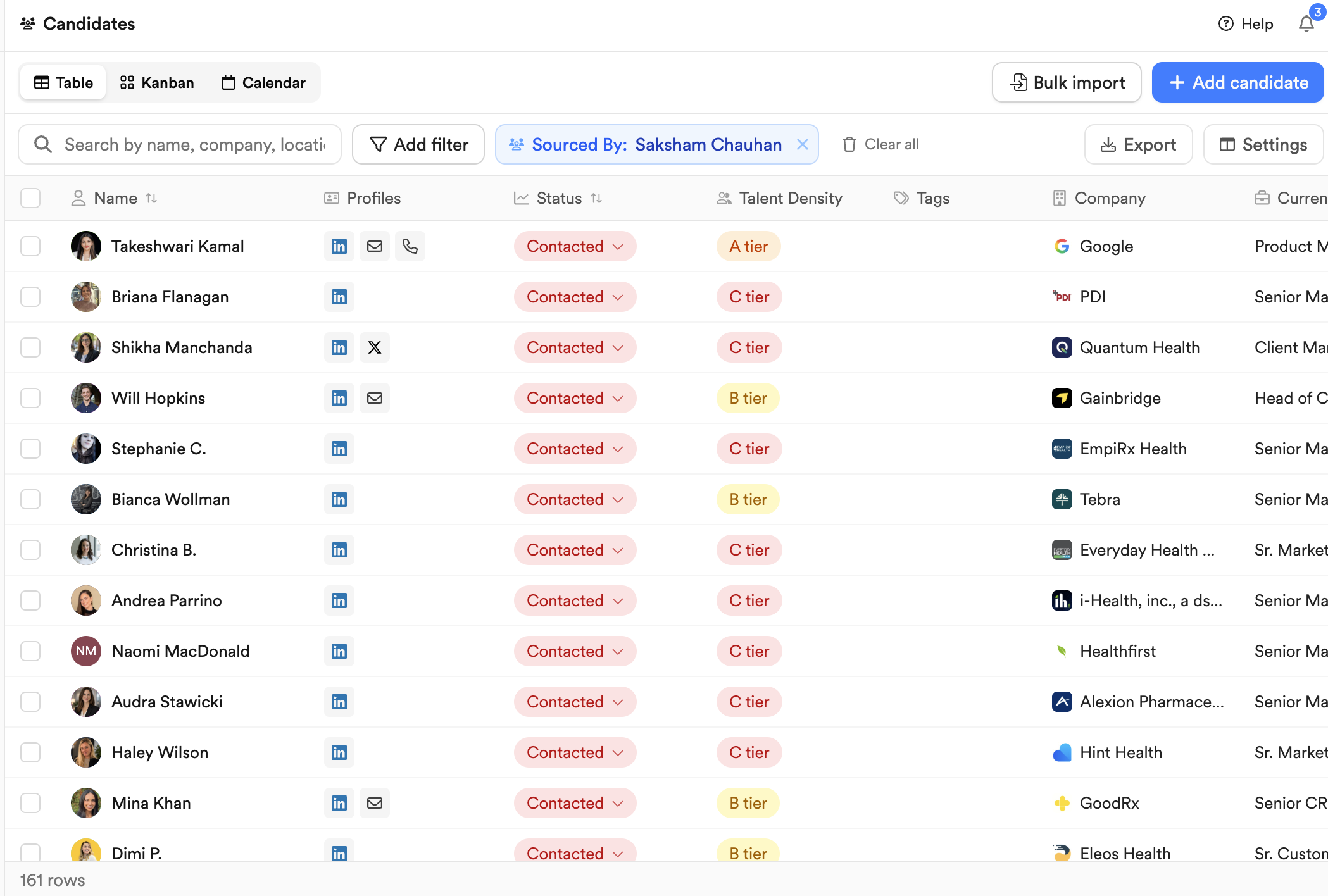
Task: Select Stephanie C.'s row checkbox
Action: click(x=30, y=449)
